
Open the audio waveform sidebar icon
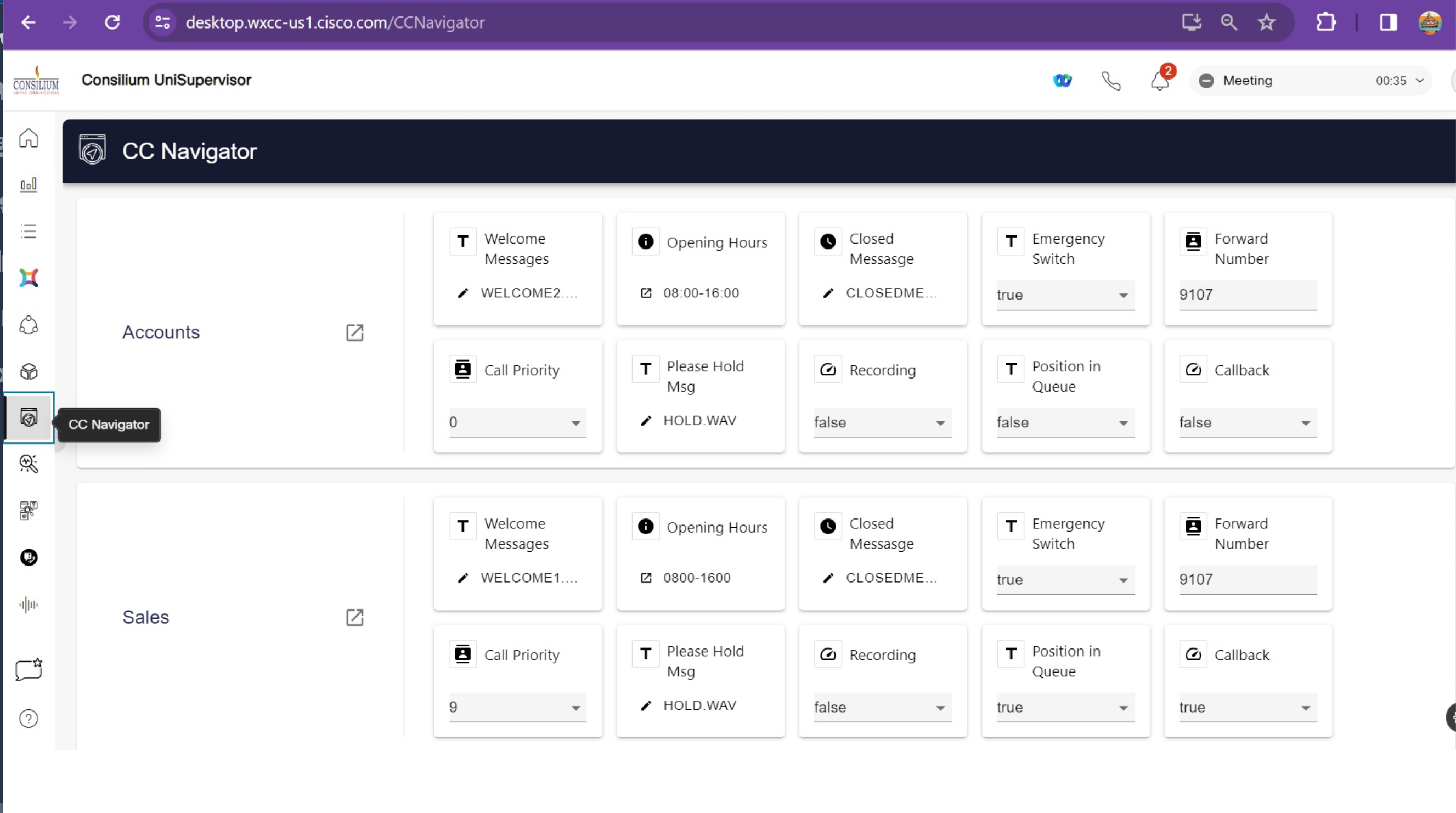tap(29, 605)
